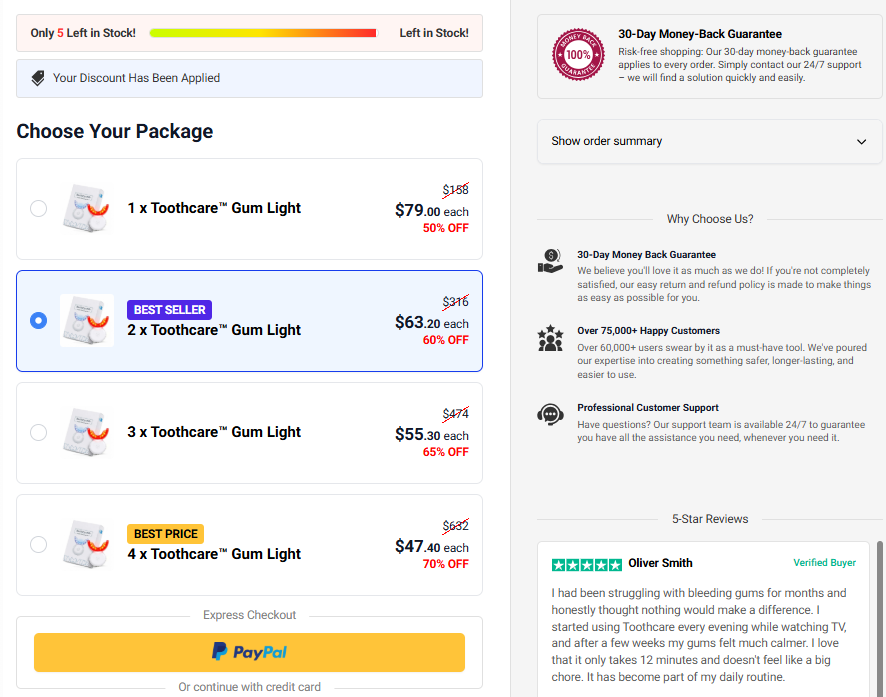Click the BEST SELLER badge
Viewport: 886px width, 697px height.
(170, 310)
